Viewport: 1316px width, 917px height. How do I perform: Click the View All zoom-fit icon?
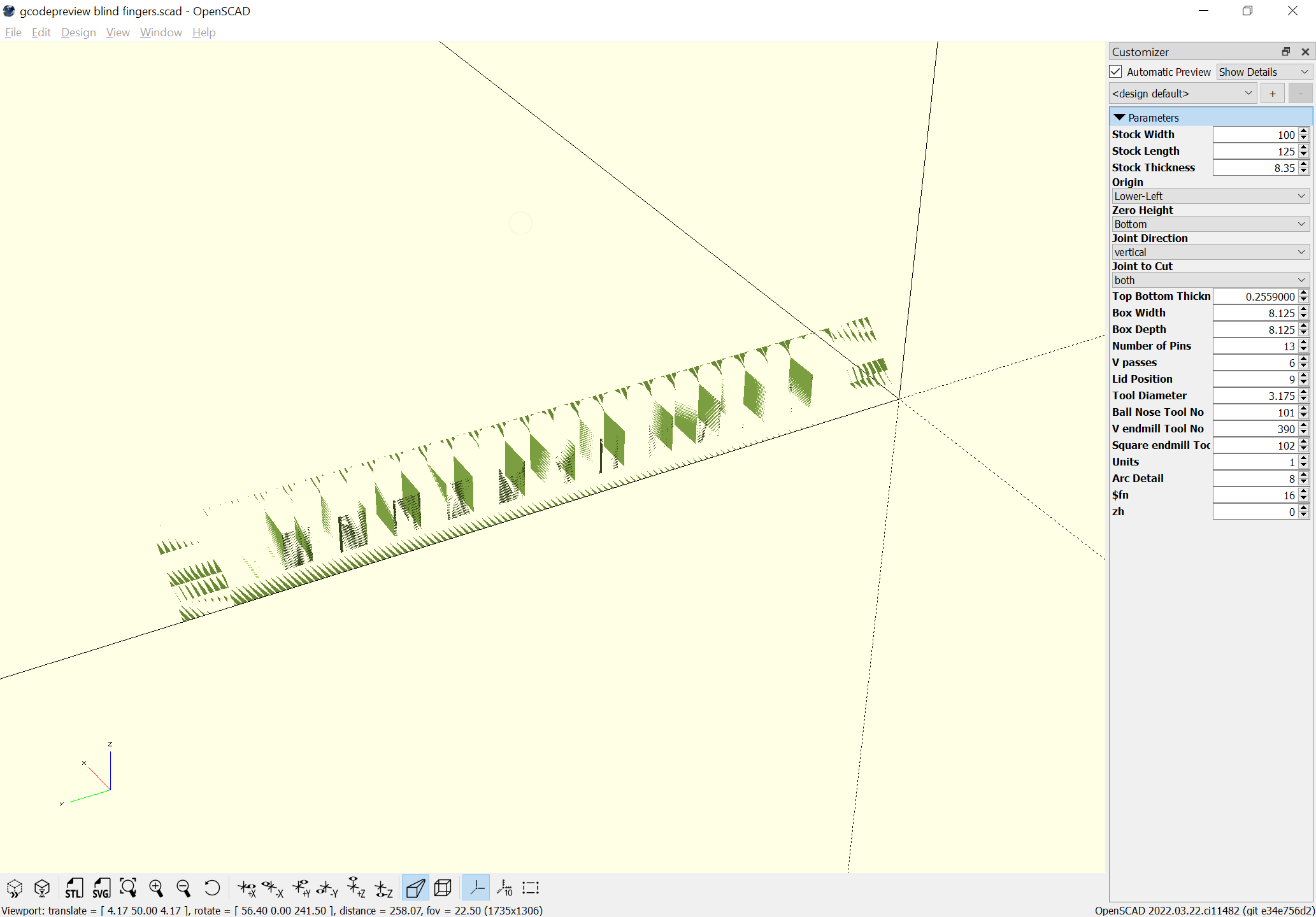point(128,888)
